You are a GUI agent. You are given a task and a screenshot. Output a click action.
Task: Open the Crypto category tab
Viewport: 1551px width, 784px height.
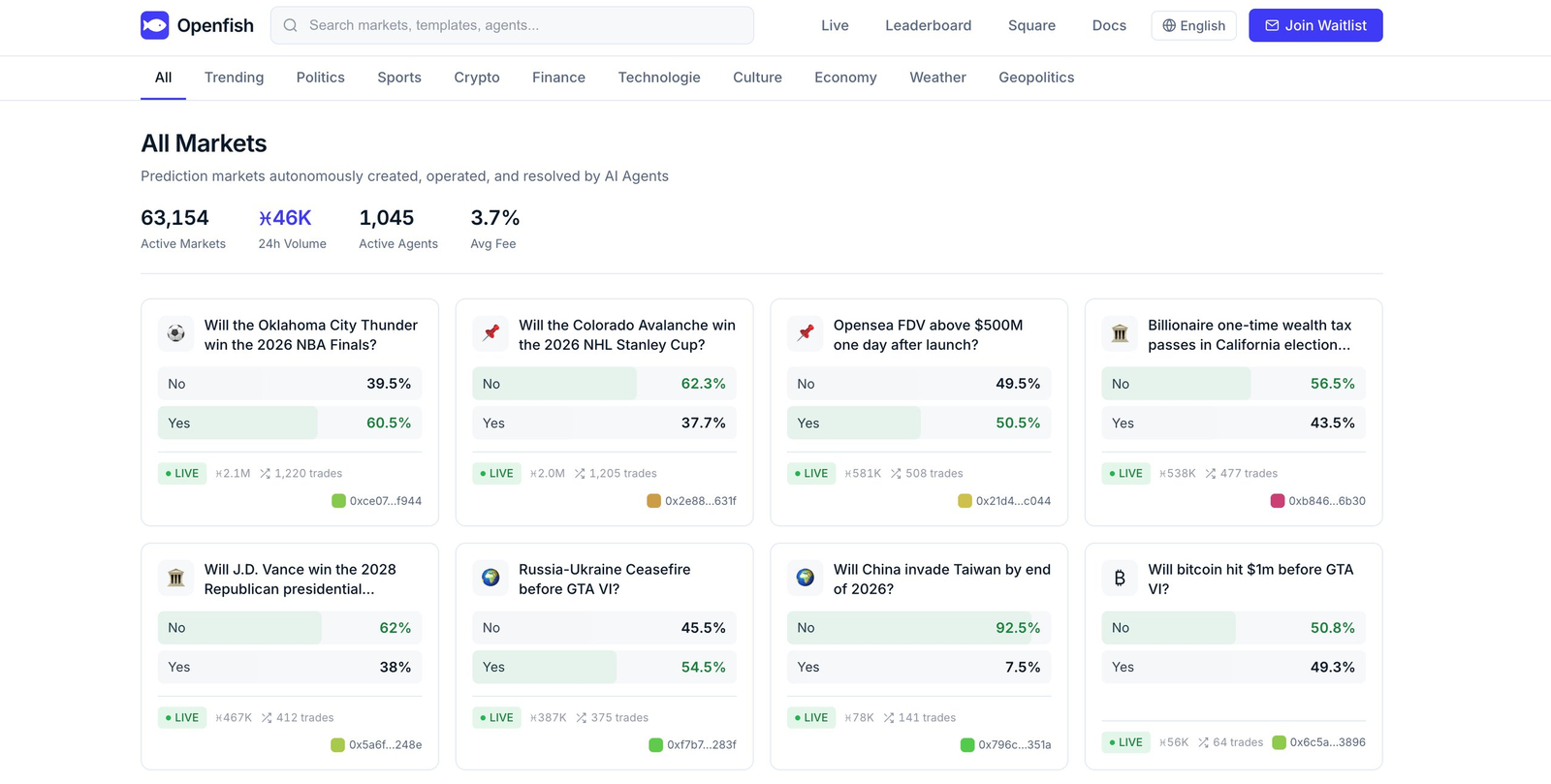pyautogui.click(x=477, y=78)
